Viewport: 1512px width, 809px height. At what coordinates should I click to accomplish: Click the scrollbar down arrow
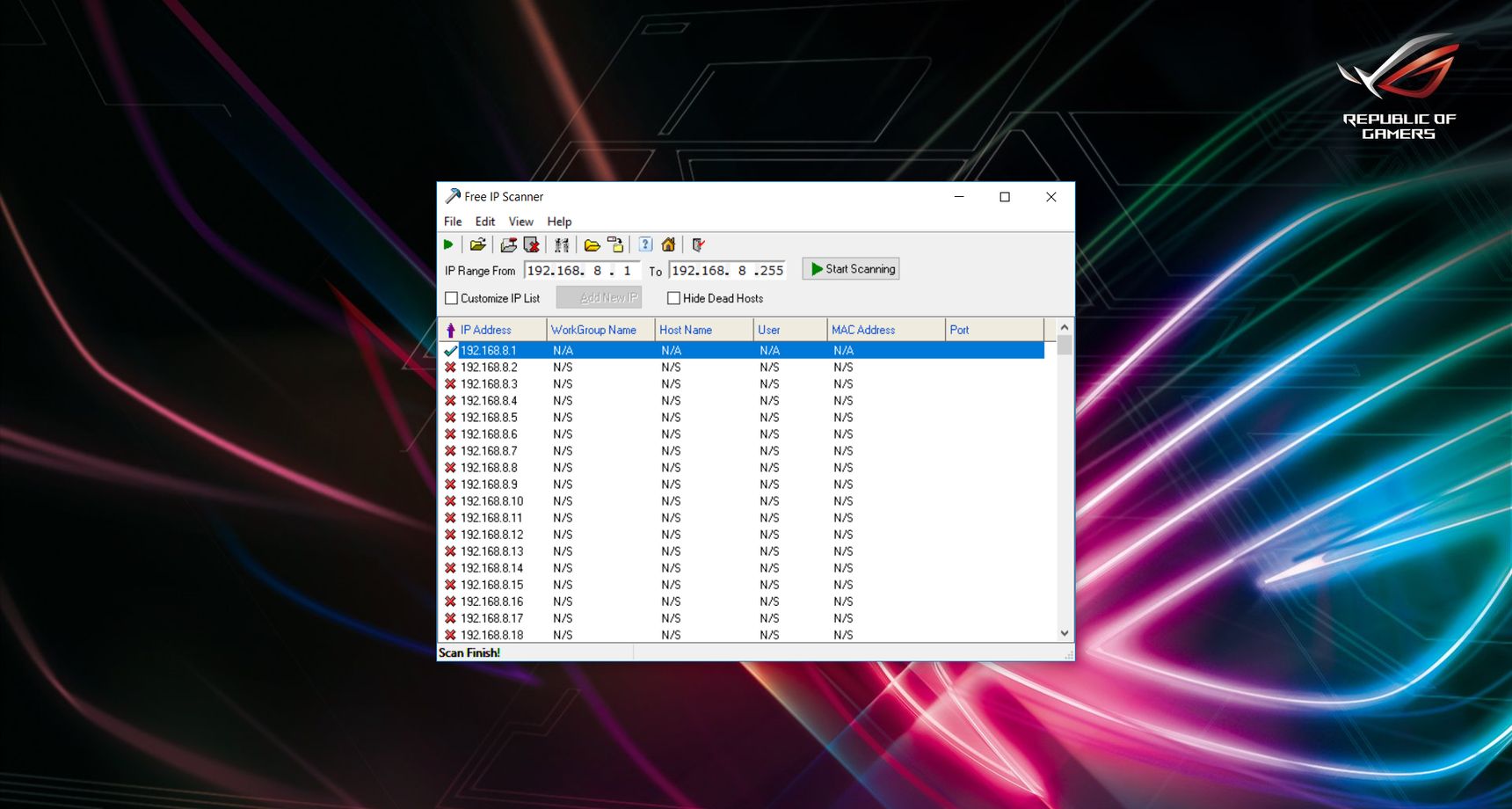coord(1065,633)
